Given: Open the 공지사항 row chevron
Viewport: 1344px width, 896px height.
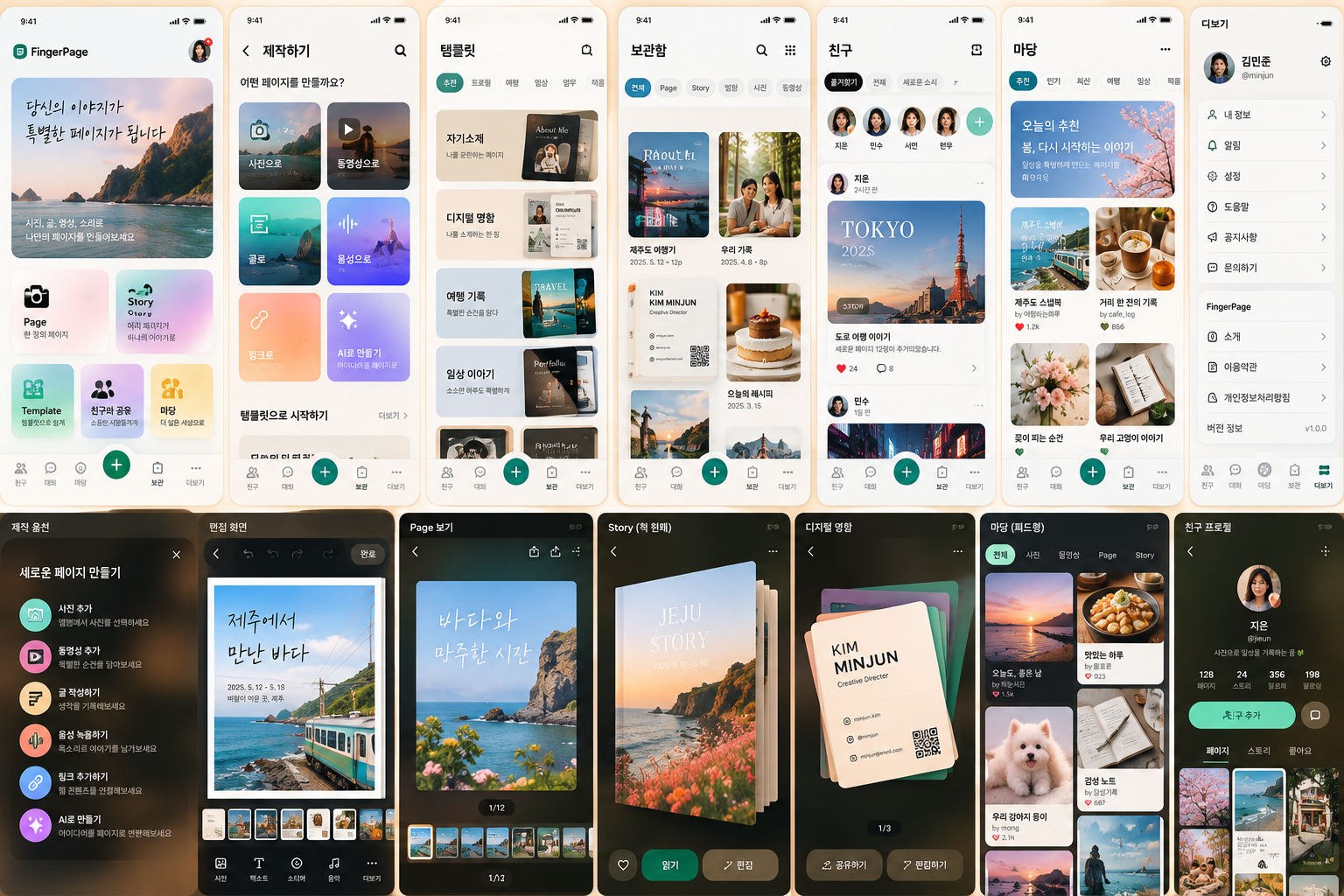Looking at the screenshot, I should coord(1323,237).
